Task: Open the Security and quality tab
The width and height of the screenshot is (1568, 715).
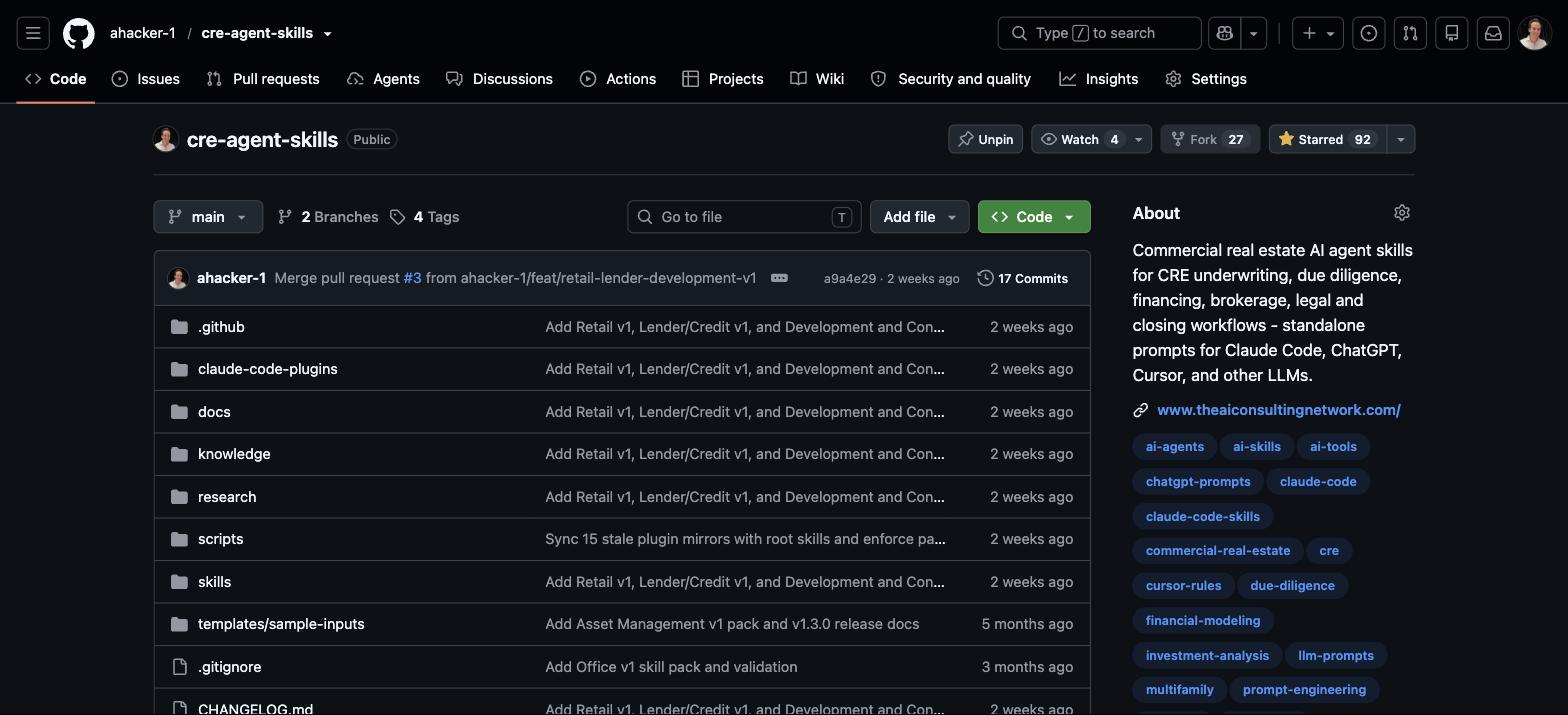Action: [x=951, y=79]
